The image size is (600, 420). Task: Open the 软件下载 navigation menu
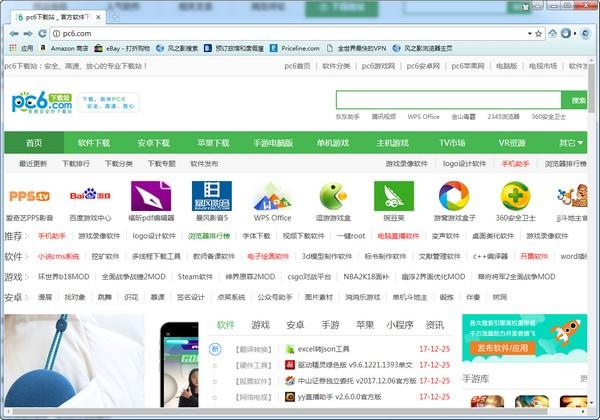[94, 143]
